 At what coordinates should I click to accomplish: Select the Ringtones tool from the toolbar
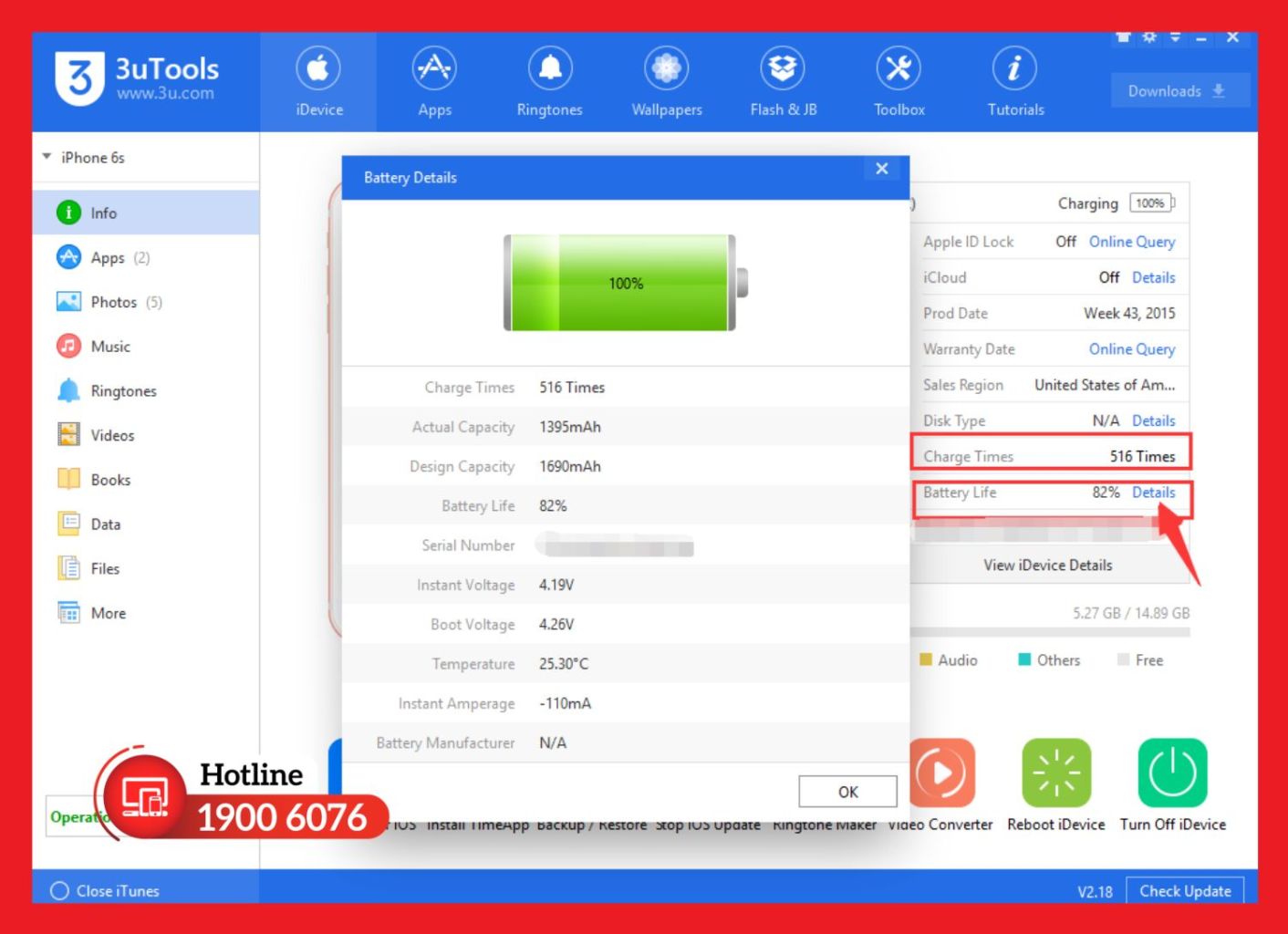coord(549,82)
